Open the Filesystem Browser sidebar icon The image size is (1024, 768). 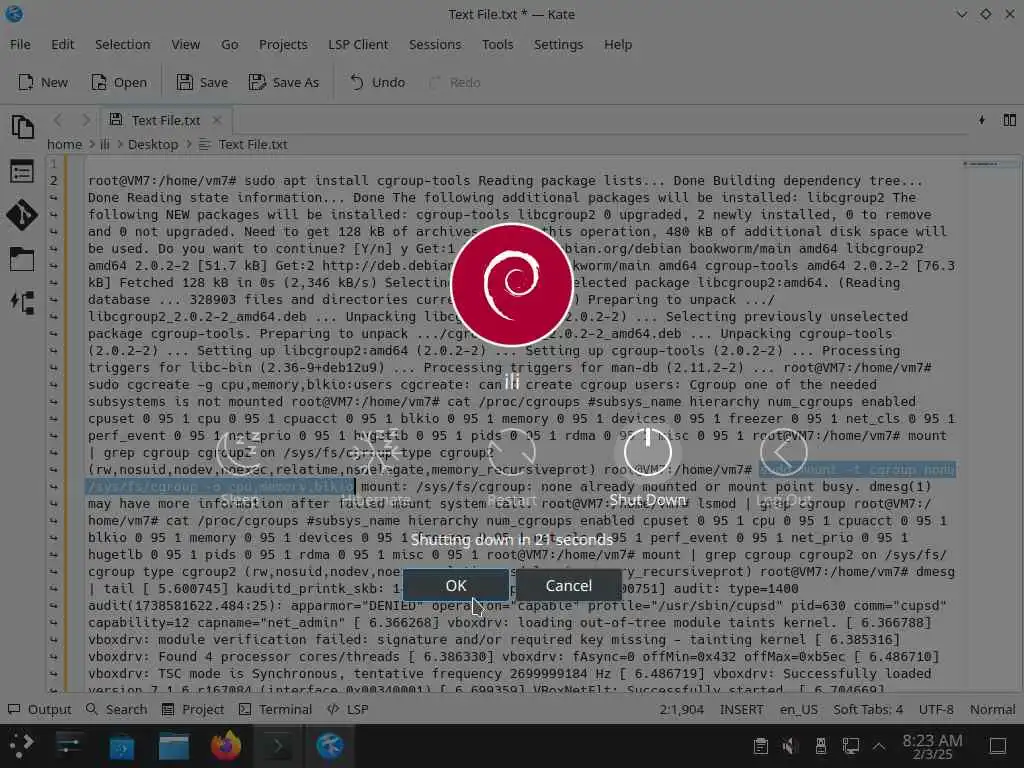pos(22,259)
